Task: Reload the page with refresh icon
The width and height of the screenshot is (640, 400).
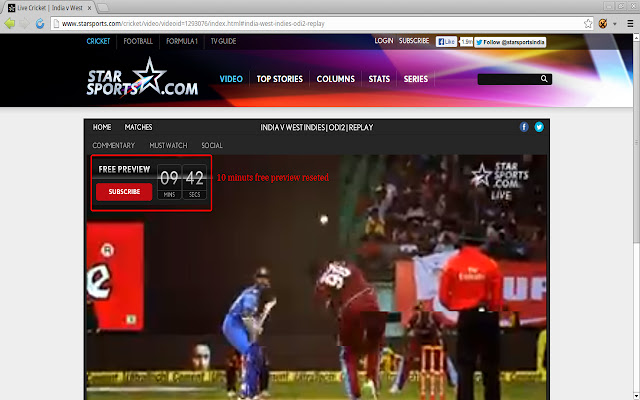Action: tap(40, 24)
